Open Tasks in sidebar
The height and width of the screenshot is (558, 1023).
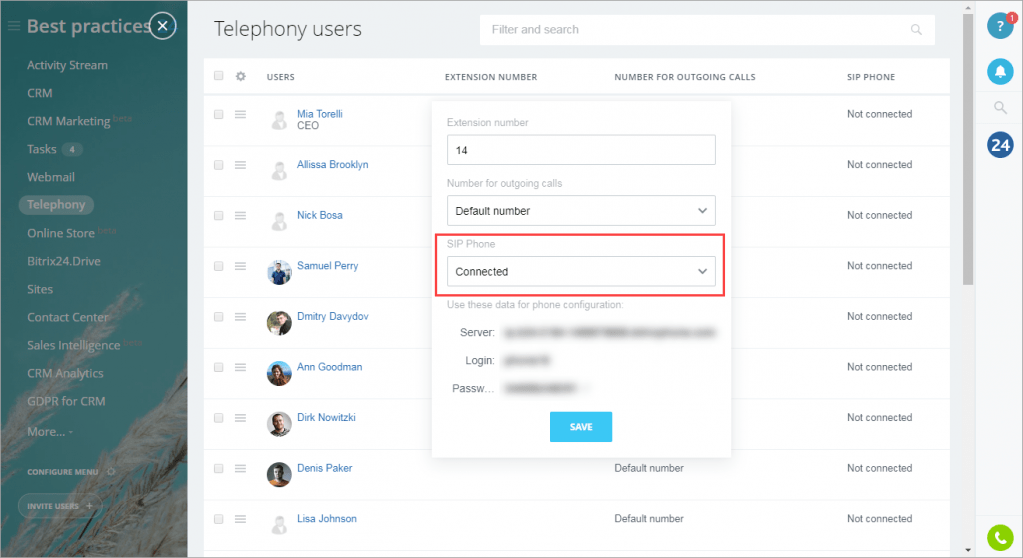(x=42, y=149)
